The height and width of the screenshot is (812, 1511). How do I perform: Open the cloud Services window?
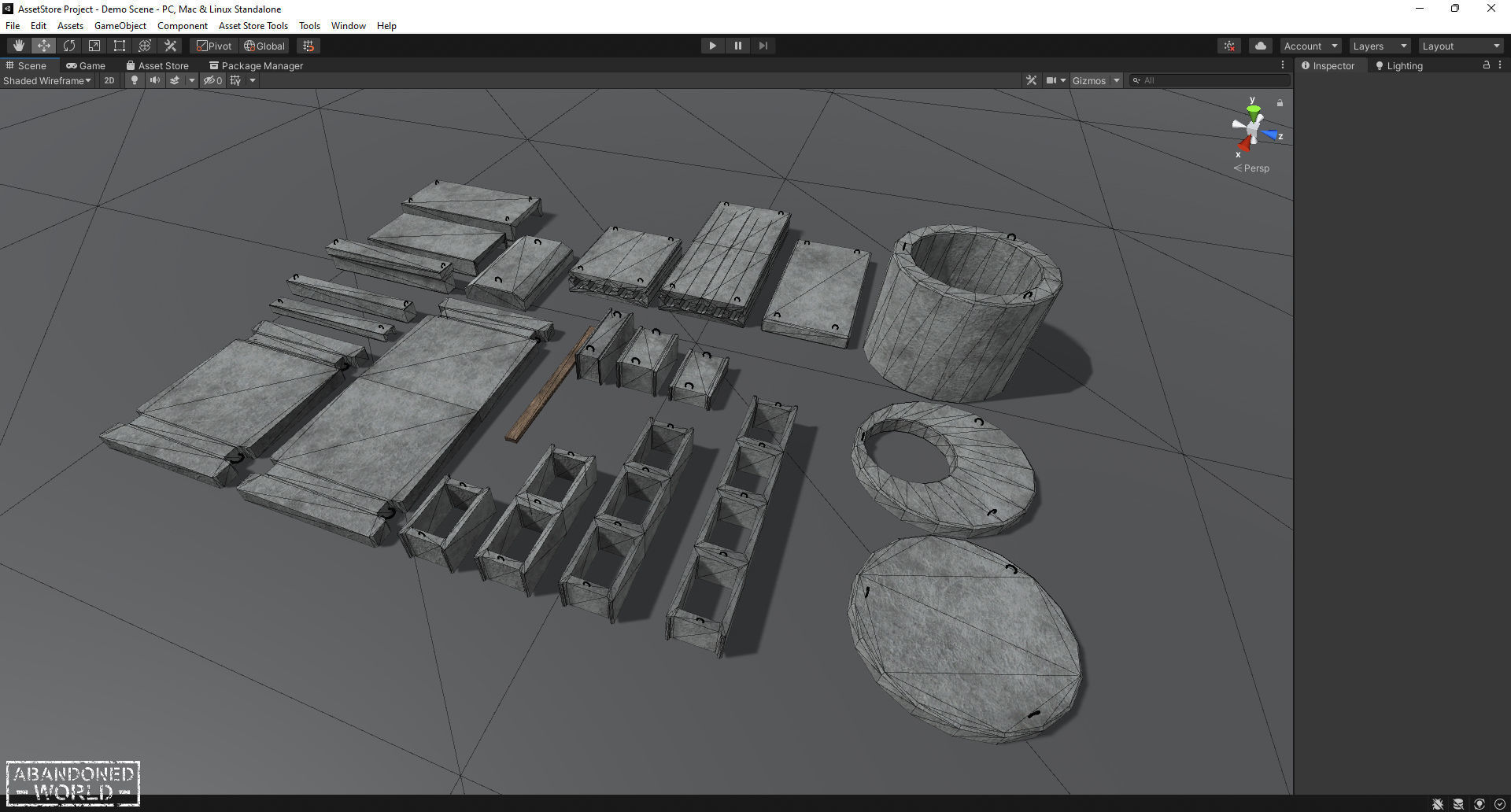pyautogui.click(x=1261, y=46)
